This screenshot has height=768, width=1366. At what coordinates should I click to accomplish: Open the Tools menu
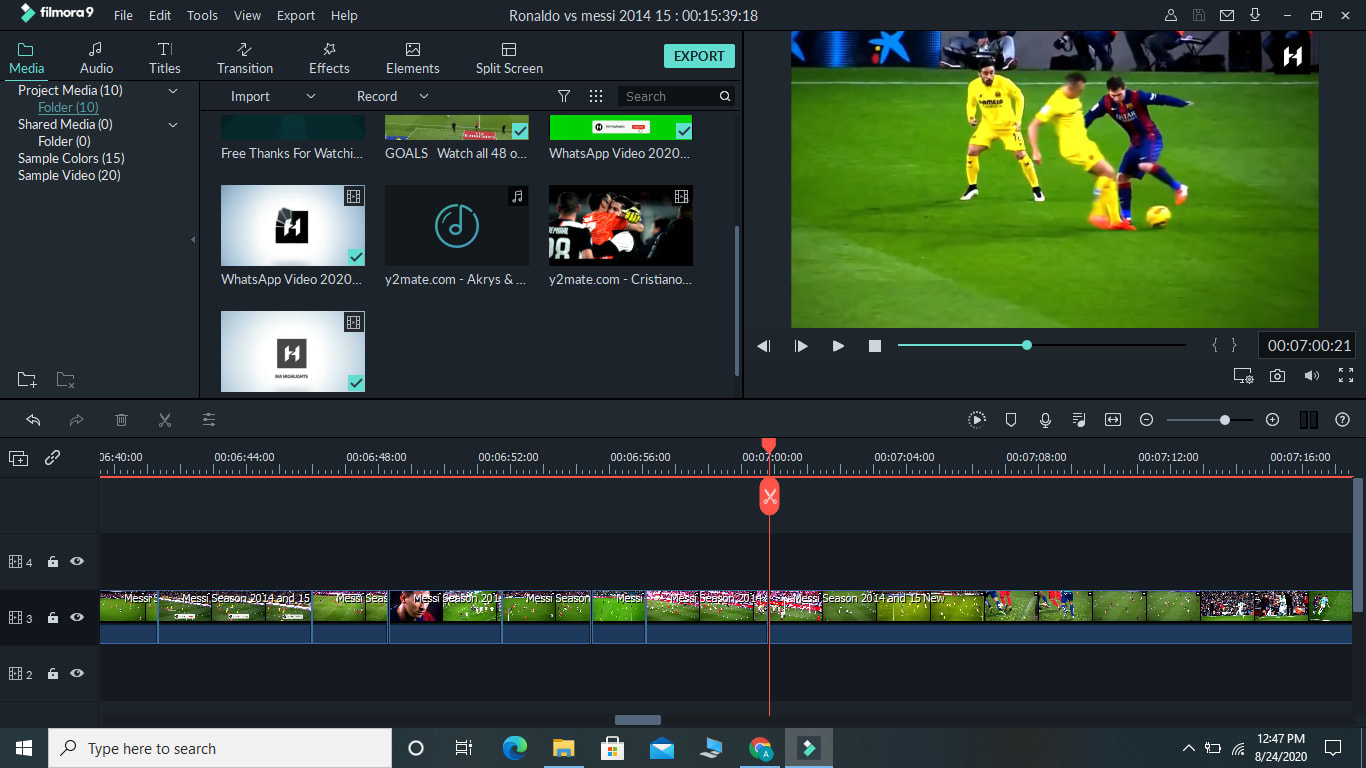[x=202, y=16]
